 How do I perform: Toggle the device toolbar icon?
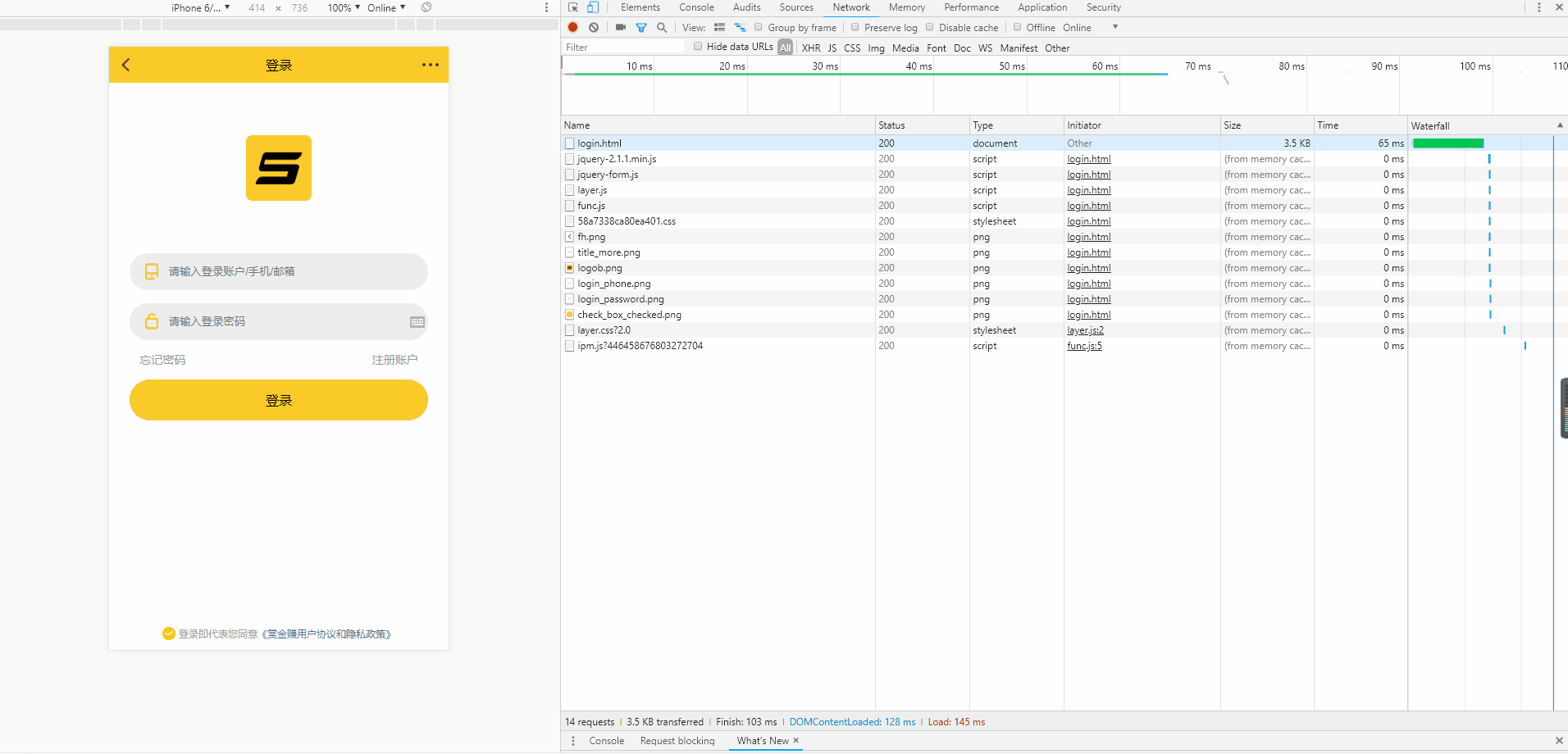(593, 7)
